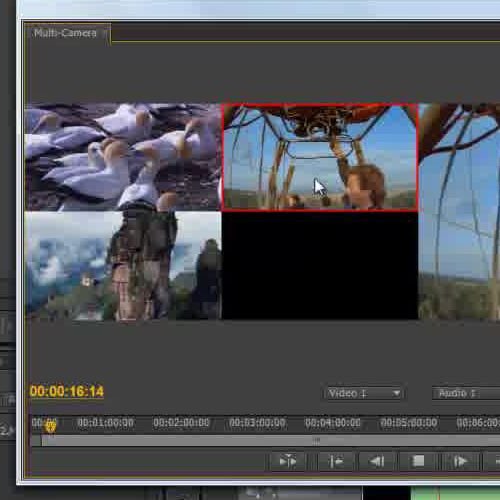Select the red-outlined balloon basket camera

click(x=320, y=157)
